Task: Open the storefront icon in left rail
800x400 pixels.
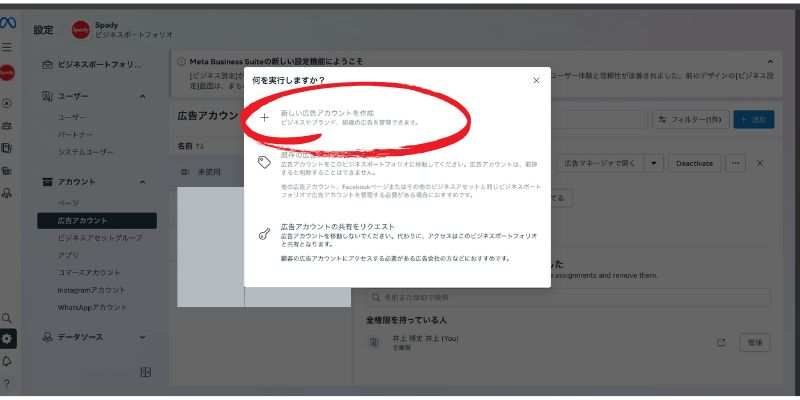Action: pyautogui.click(x=7, y=170)
